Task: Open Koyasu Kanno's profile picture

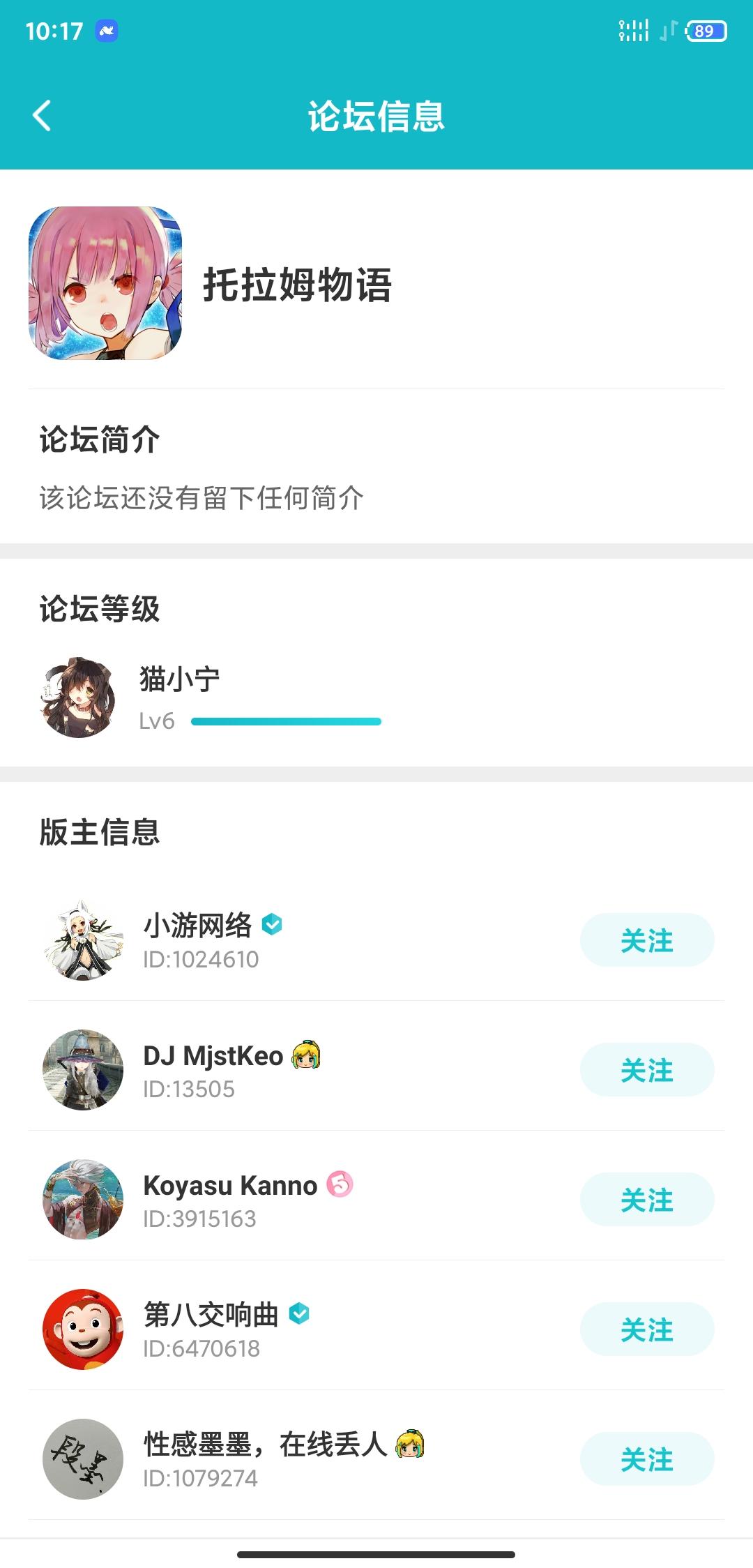Action: coord(83,1200)
